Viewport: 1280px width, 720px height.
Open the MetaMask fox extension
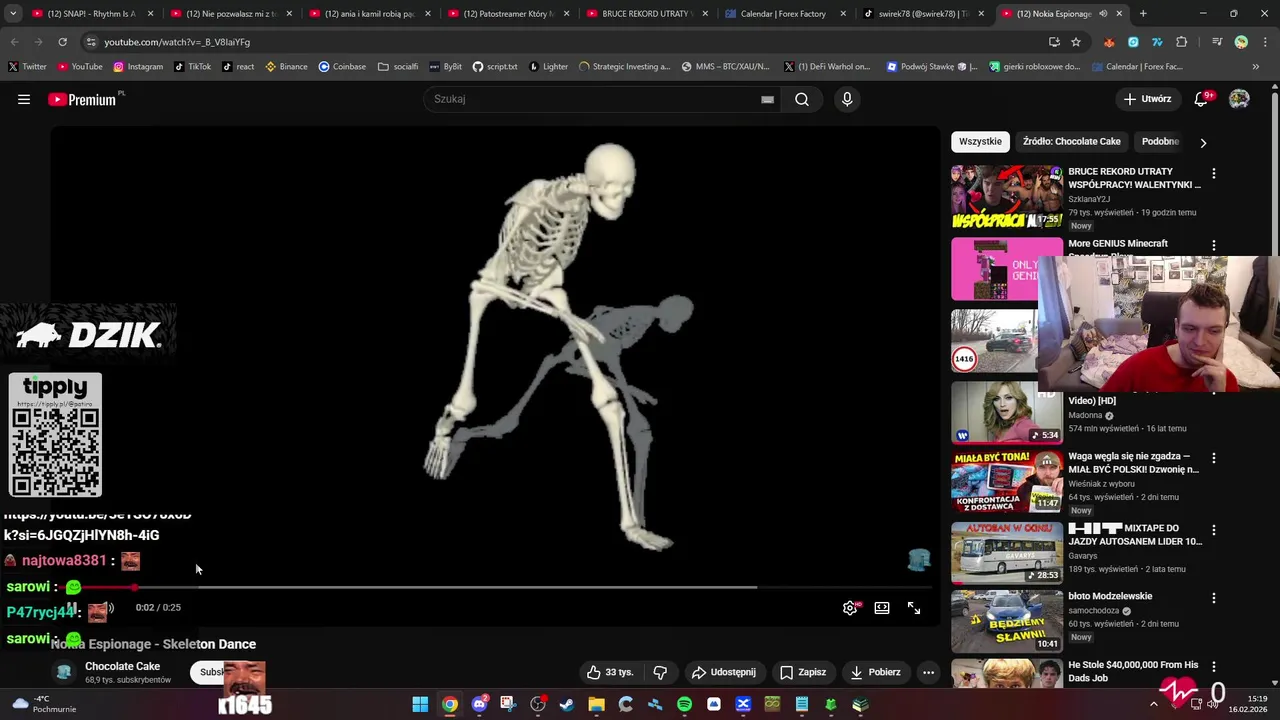(1109, 42)
